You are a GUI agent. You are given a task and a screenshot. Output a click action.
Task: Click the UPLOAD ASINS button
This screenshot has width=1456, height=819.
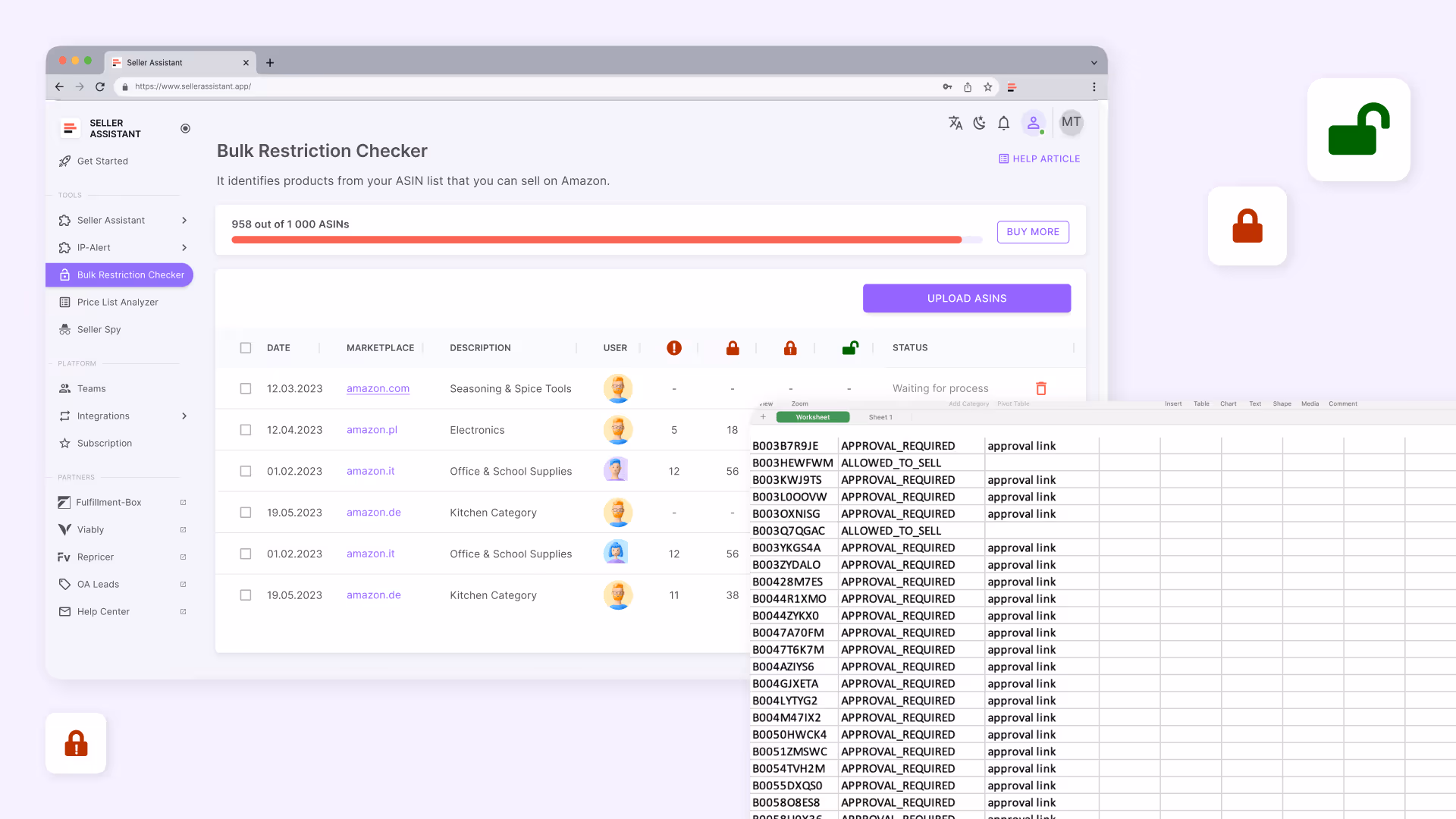point(966,298)
